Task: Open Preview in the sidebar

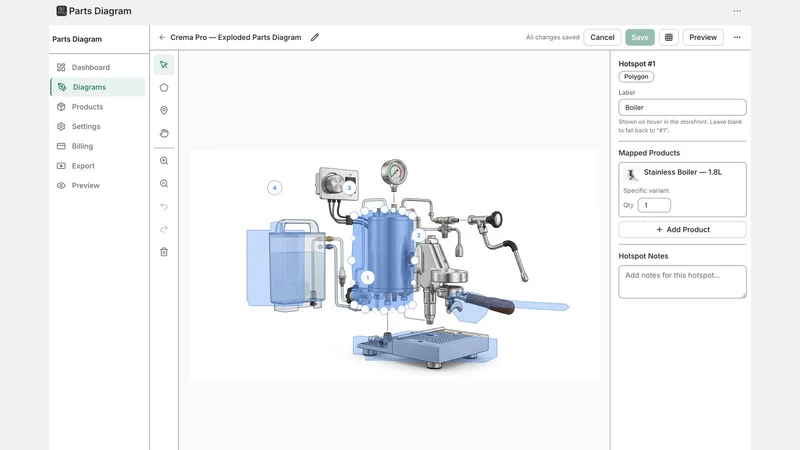Action: [97, 186]
